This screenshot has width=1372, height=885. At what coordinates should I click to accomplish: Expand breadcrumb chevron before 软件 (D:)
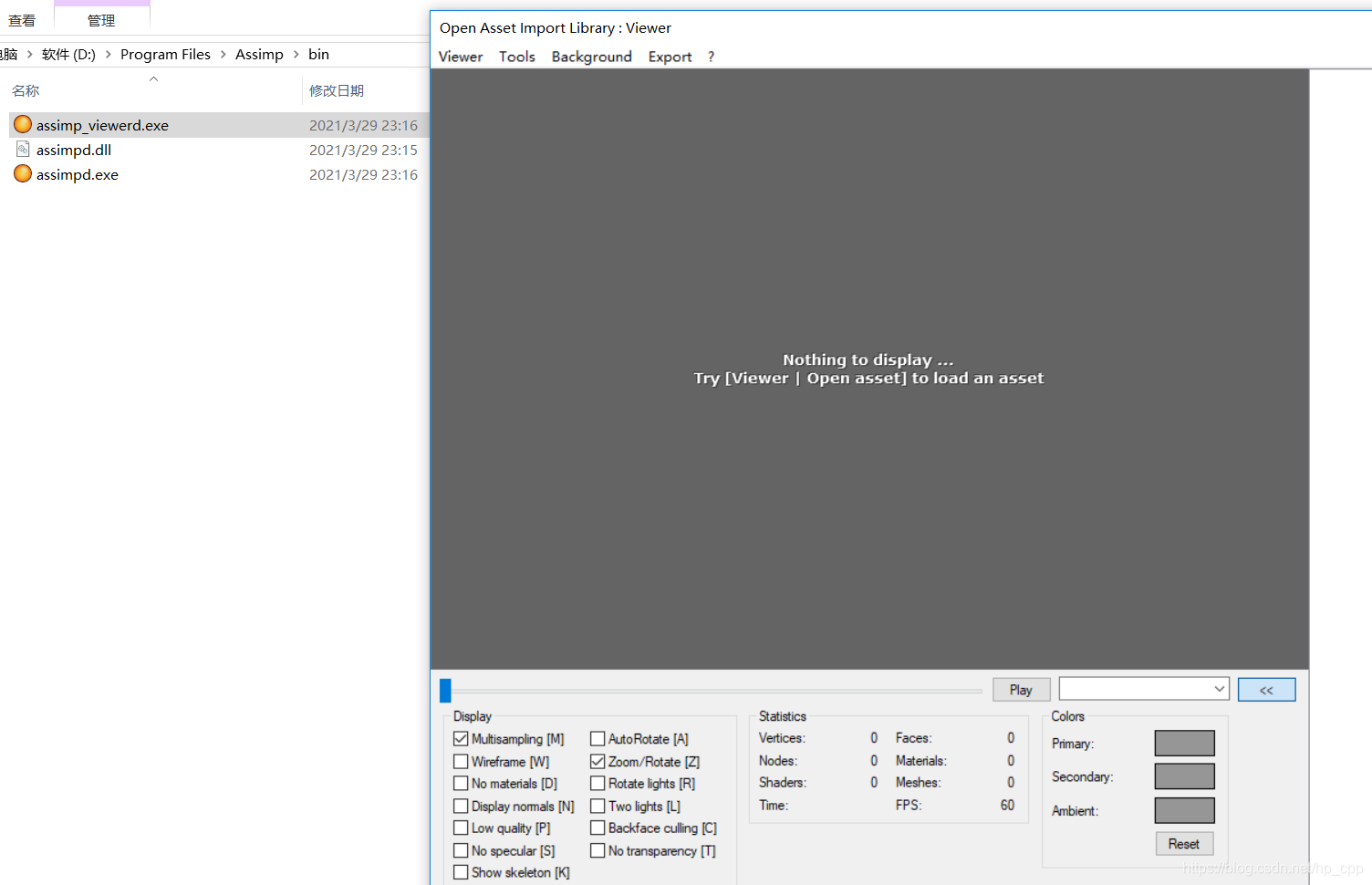(x=29, y=55)
